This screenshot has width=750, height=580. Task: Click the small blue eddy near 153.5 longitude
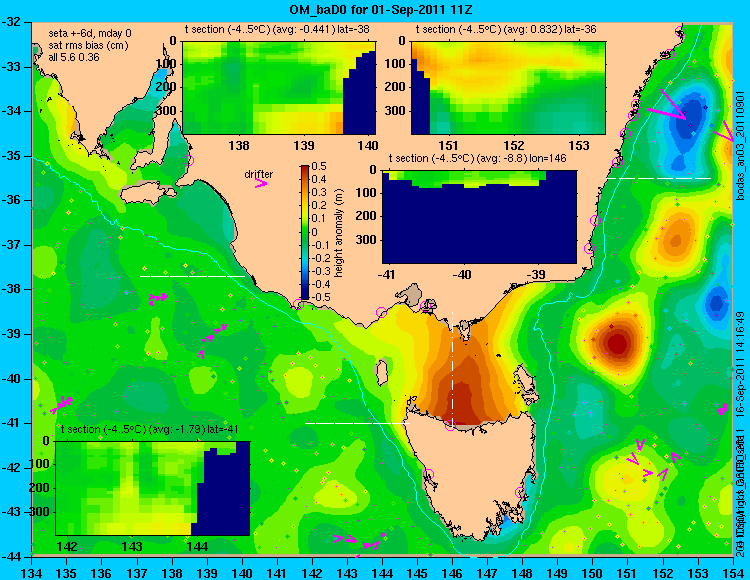[x=716, y=303]
